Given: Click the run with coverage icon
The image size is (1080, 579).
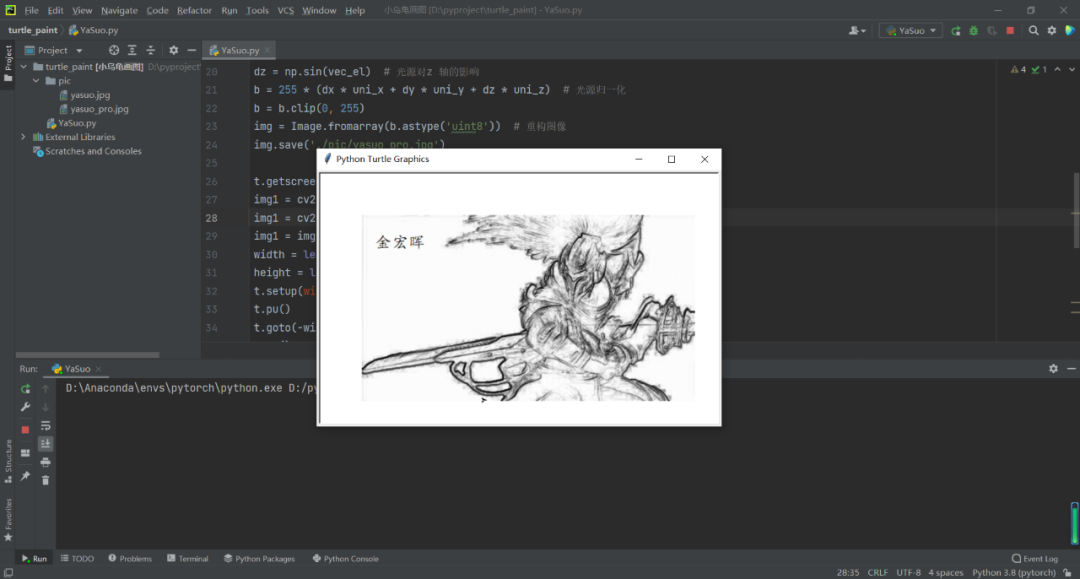Looking at the screenshot, I should coord(992,30).
